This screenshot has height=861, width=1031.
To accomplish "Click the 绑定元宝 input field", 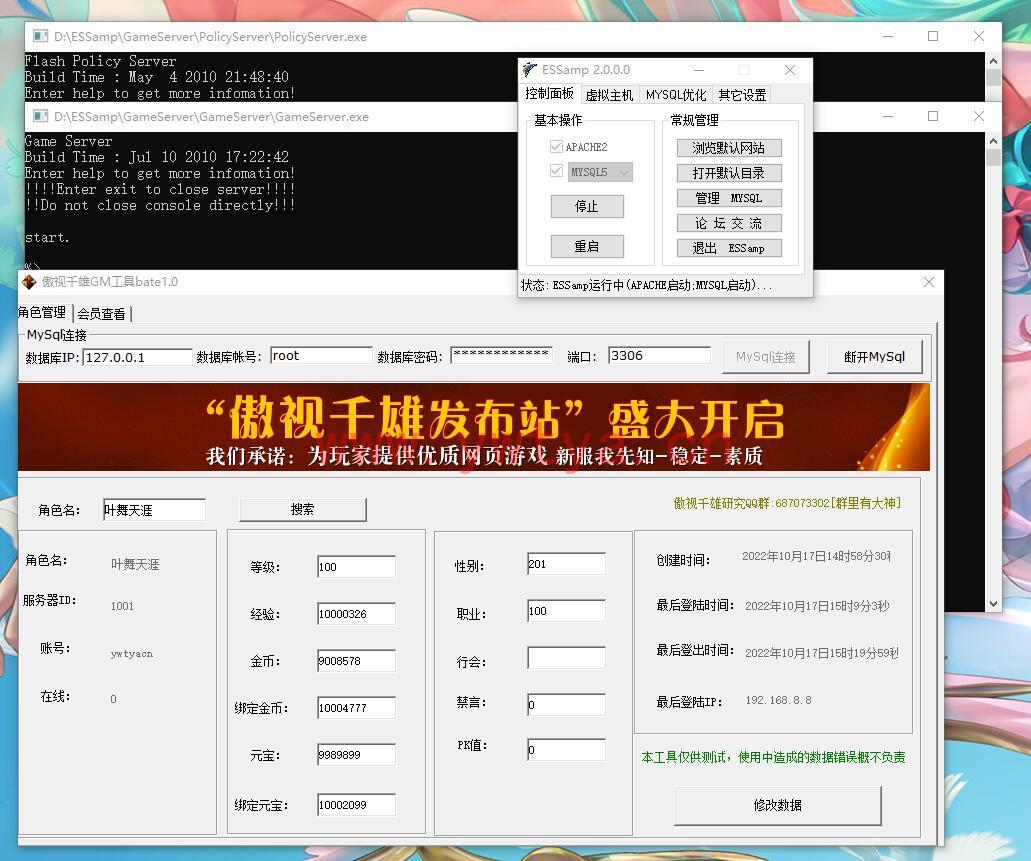I will click(x=356, y=805).
